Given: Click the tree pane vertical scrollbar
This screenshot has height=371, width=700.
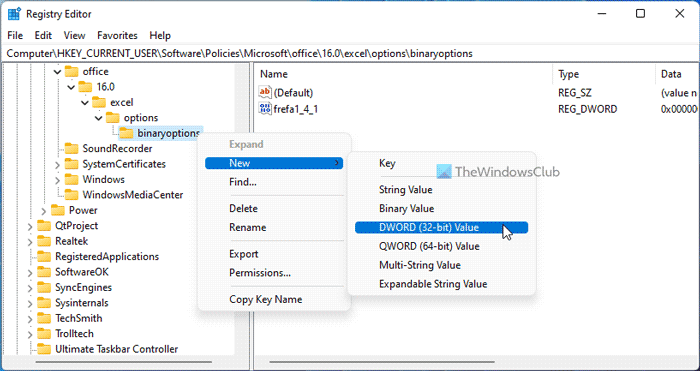Looking at the screenshot, I should point(242,210).
